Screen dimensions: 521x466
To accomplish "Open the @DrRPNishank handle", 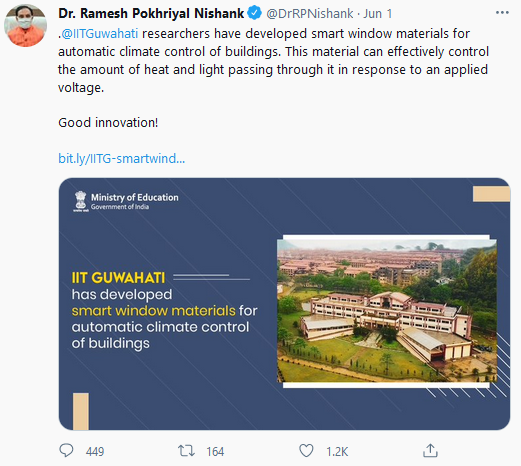I will click(309, 14).
